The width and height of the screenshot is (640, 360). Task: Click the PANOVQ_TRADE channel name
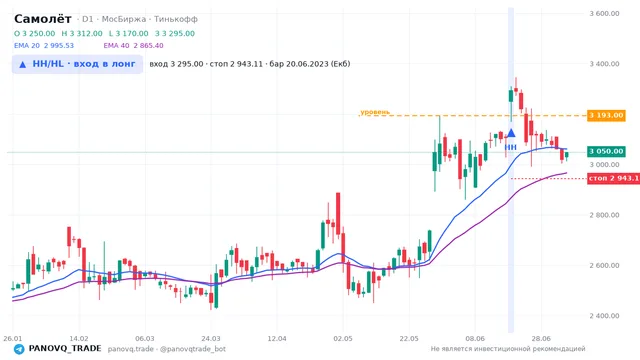65,349
